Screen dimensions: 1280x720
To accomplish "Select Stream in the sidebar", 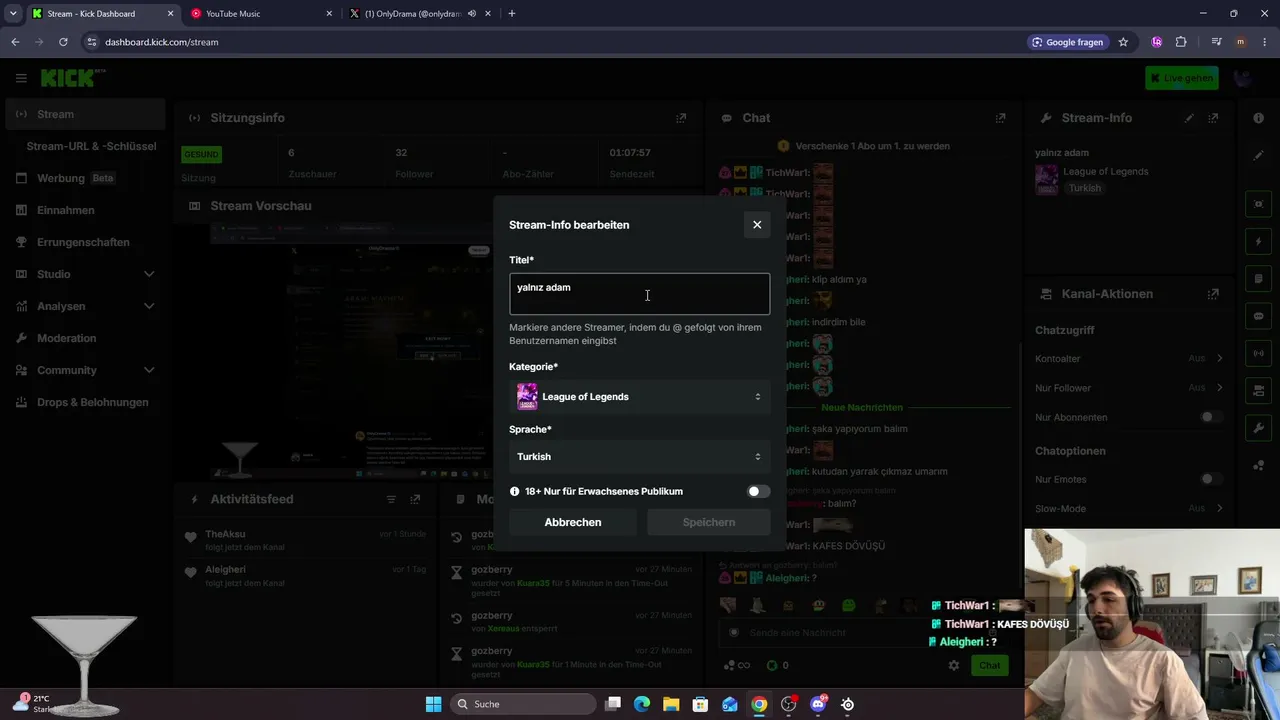I will click(x=84, y=114).
